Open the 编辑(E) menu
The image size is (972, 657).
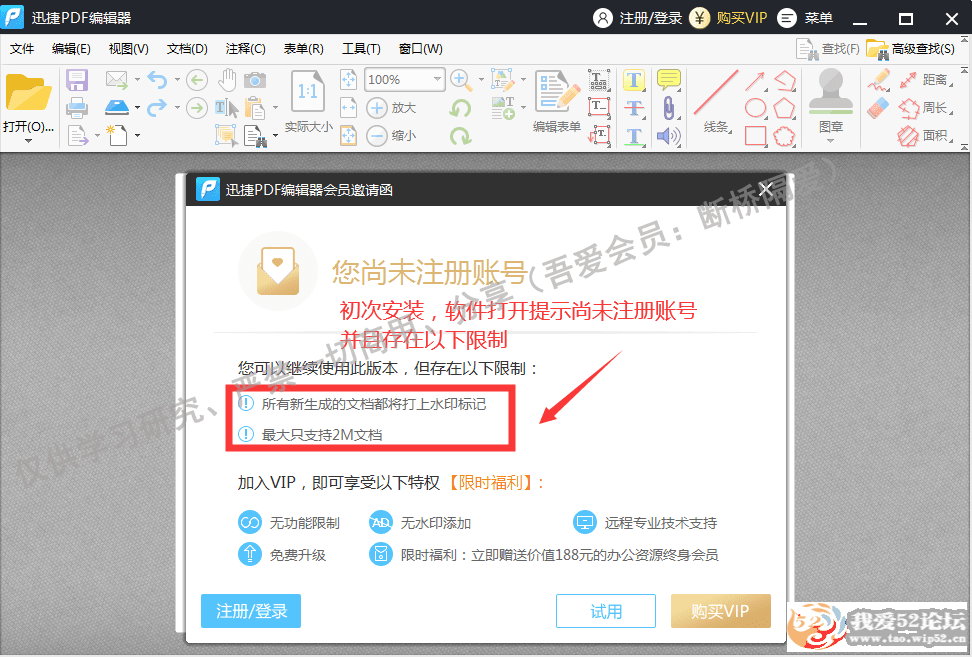pyautogui.click(x=71, y=49)
